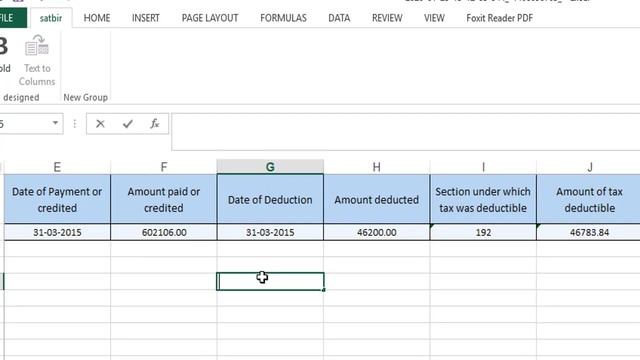Select the 31-03-2015 cell in column E

tap(57, 232)
